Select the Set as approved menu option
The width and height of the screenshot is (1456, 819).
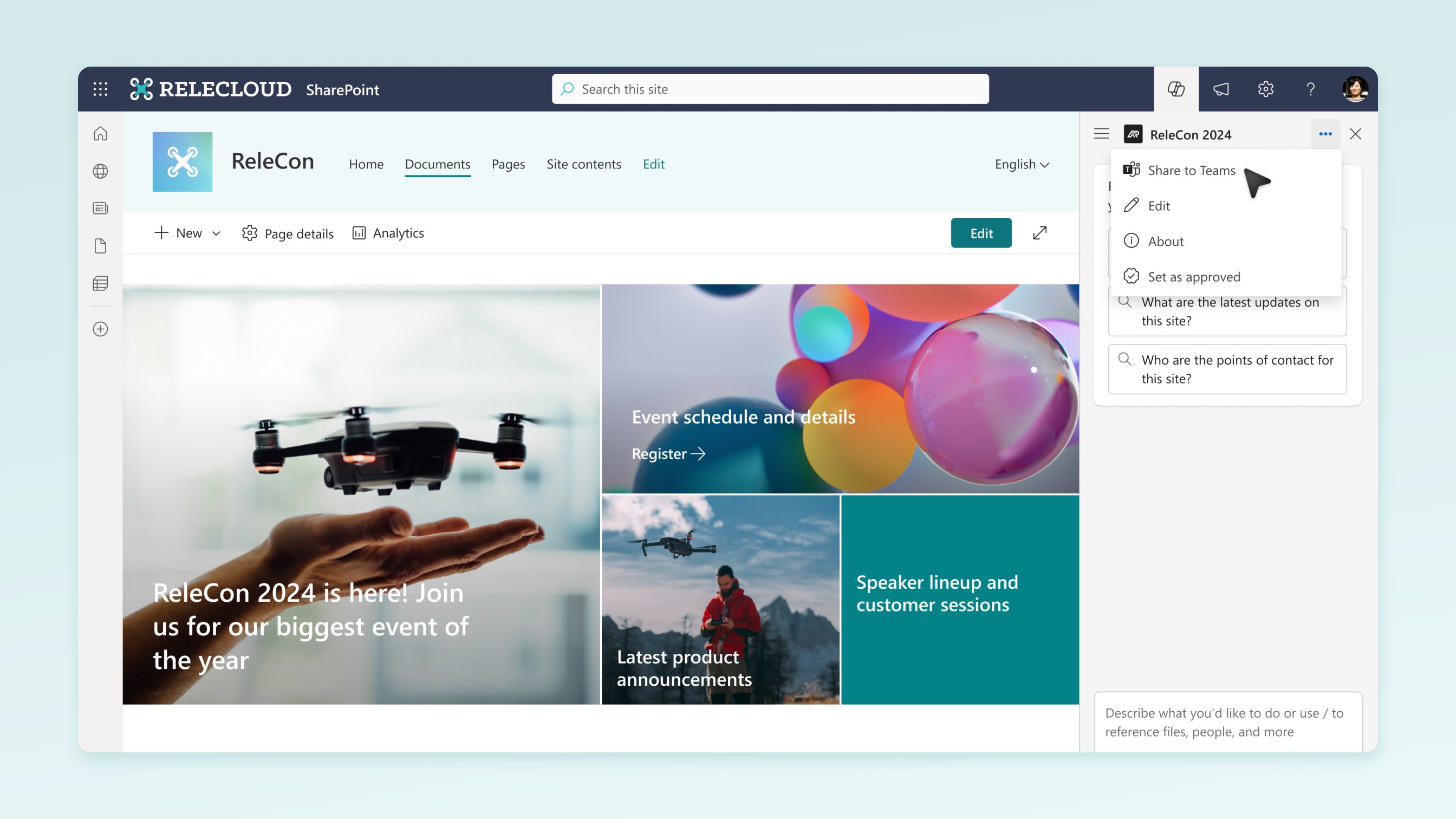(x=1193, y=276)
